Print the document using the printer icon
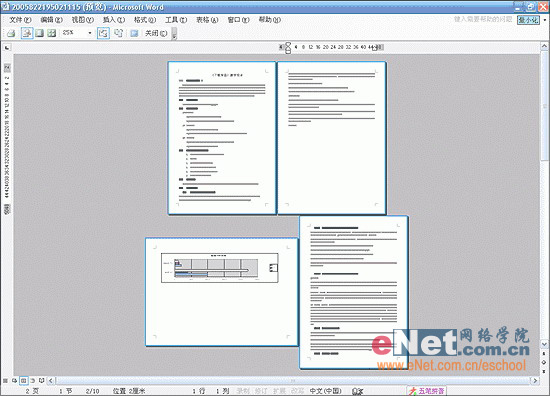 (11, 33)
